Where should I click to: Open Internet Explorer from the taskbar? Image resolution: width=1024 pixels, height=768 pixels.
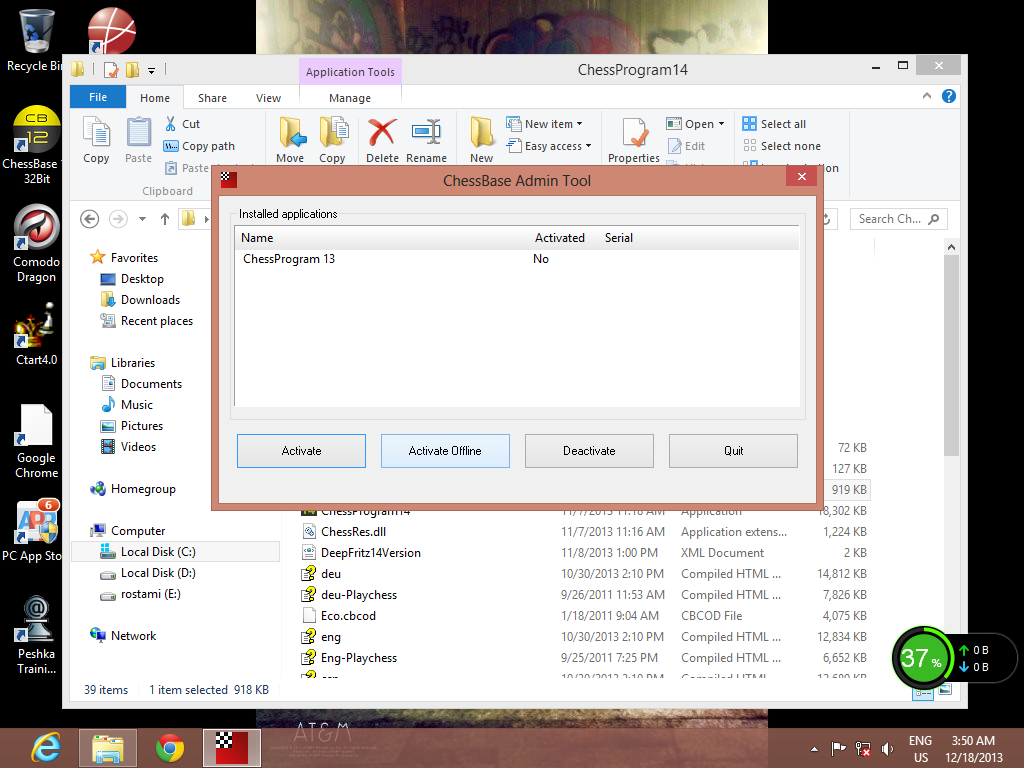[x=46, y=748]
